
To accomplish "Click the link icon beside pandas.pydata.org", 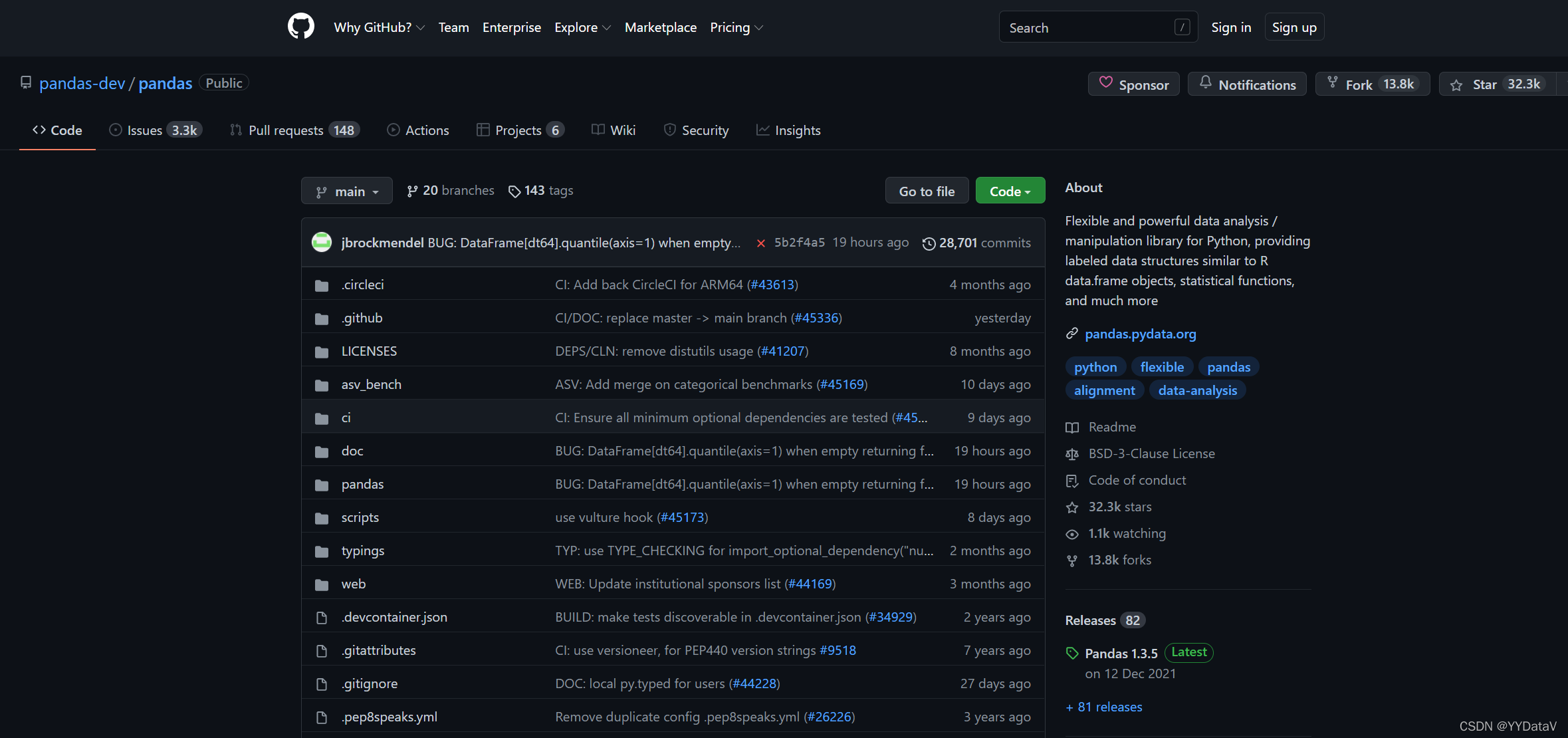I will 1071,334.
